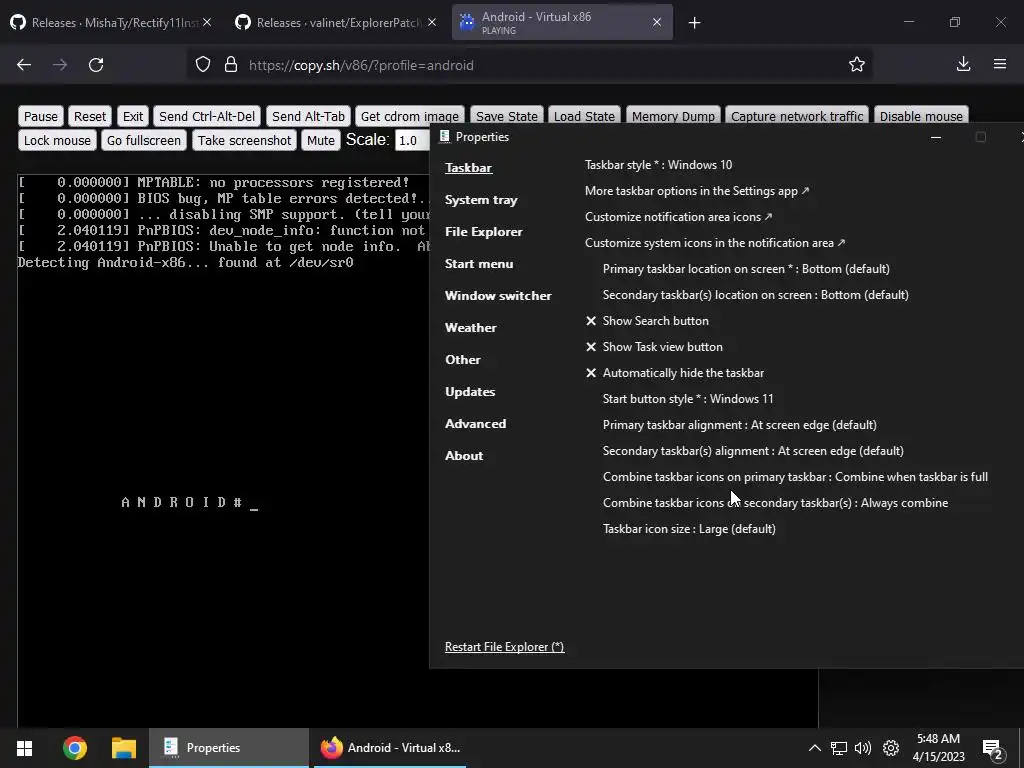Click the gear icon in system tray
This screenshot has height=768, width=1024.
point(891,748)
